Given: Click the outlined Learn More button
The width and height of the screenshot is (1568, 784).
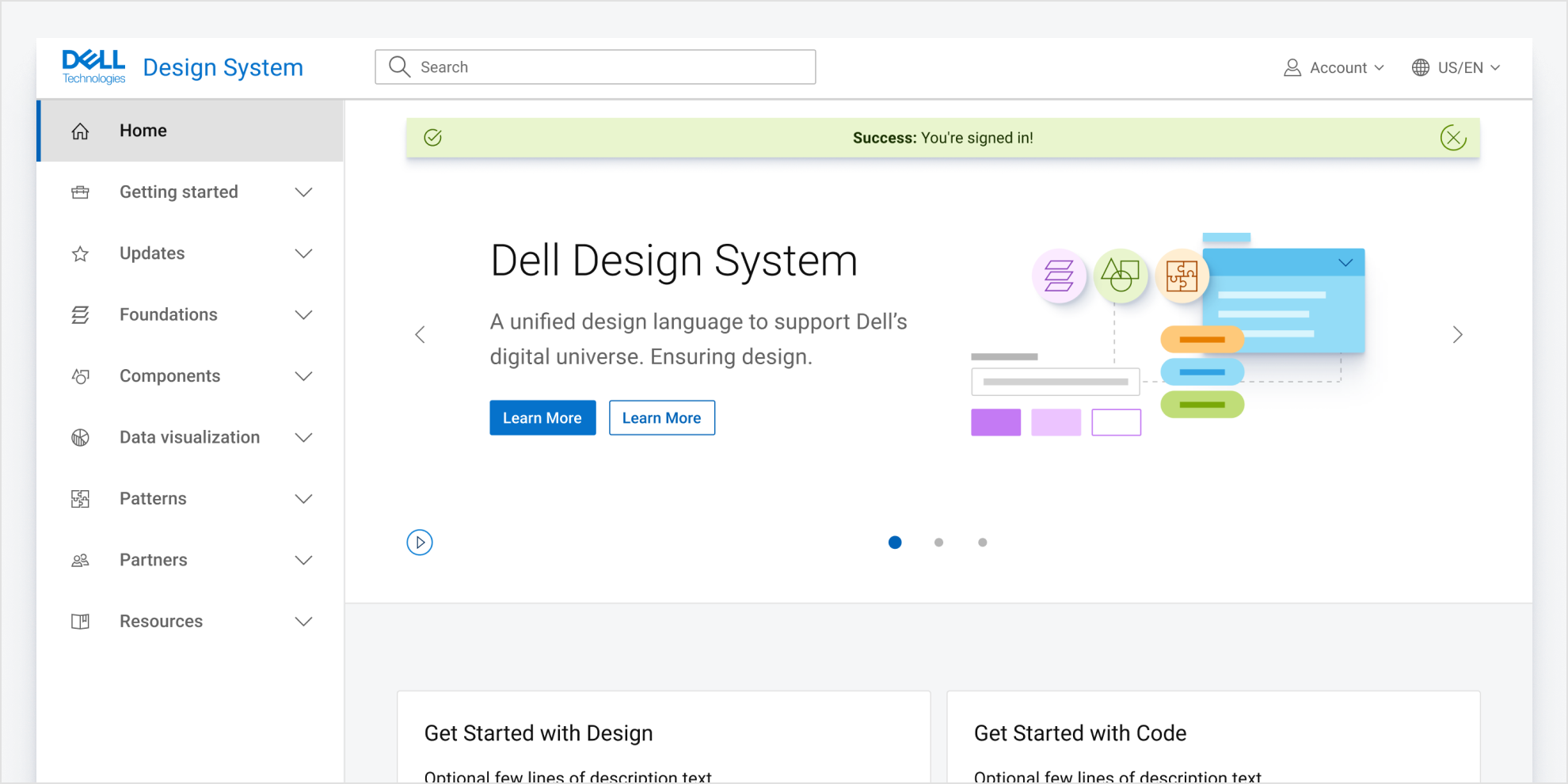Looking at the screenshot, I should point(661,417).
